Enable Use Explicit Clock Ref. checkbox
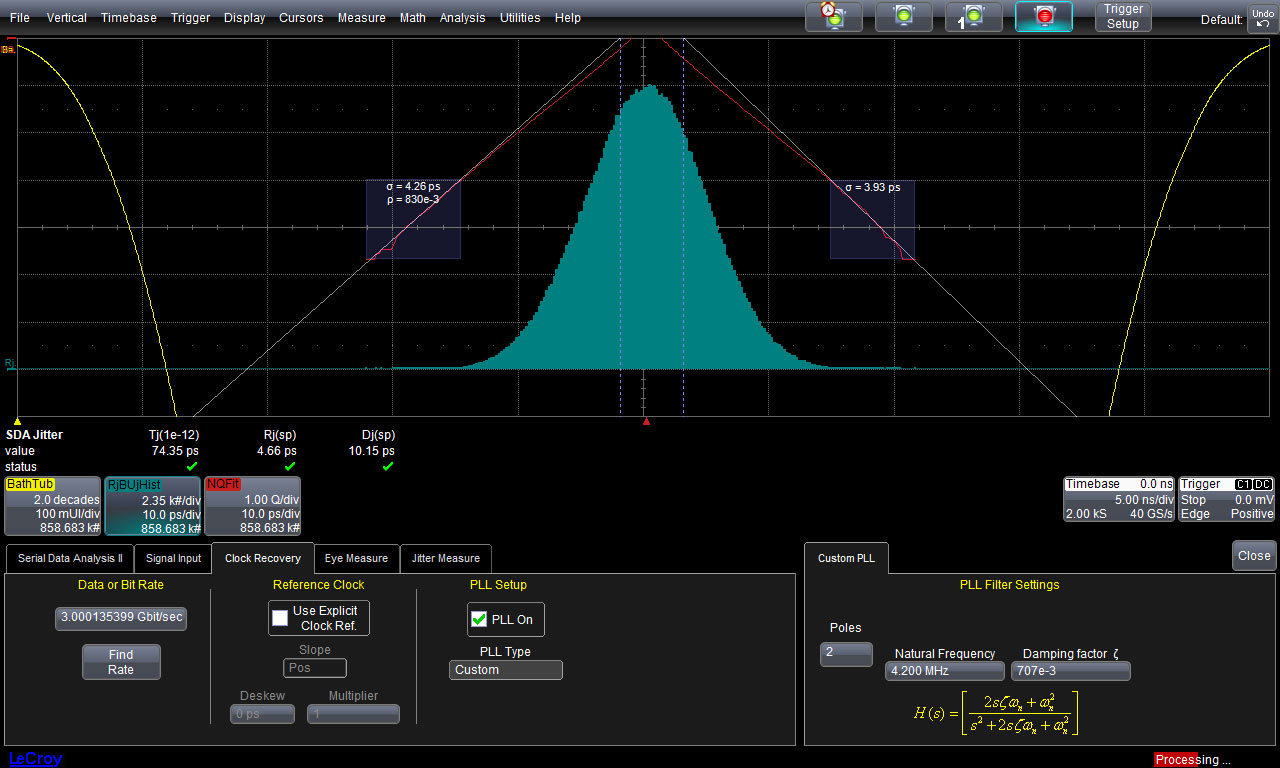 (x=281, y=618)
